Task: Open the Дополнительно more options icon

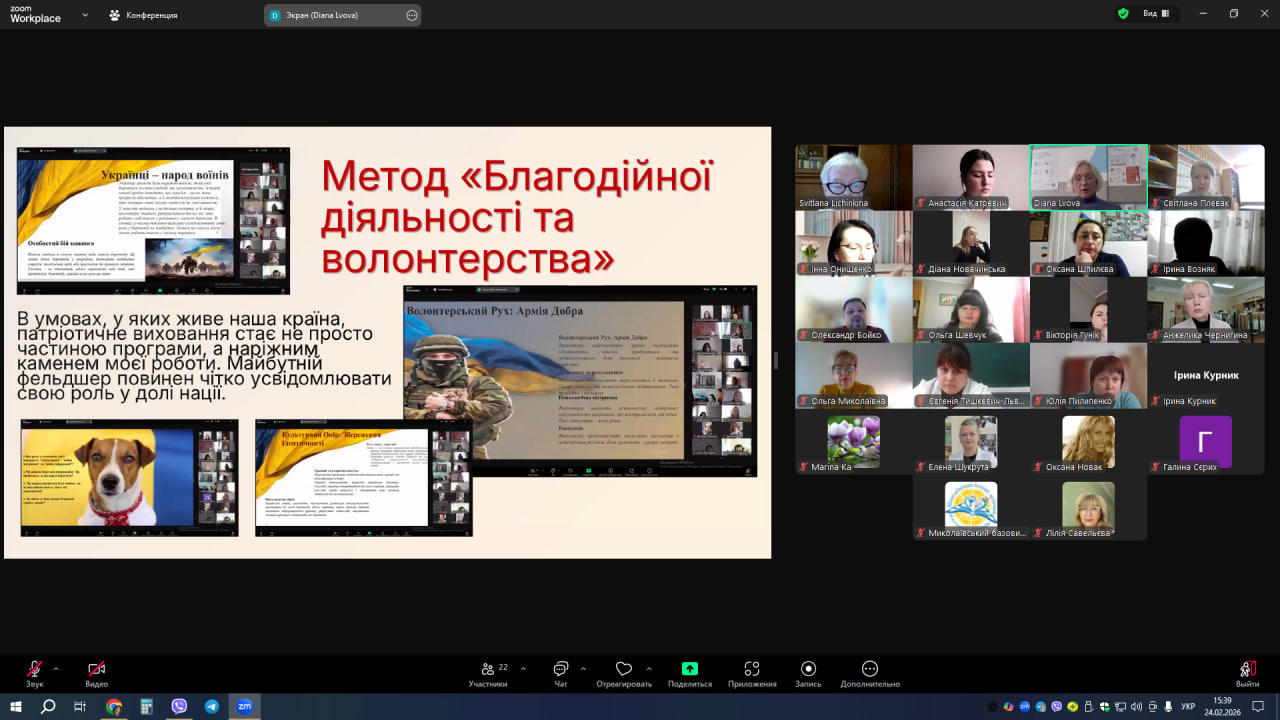Action: 870,670
